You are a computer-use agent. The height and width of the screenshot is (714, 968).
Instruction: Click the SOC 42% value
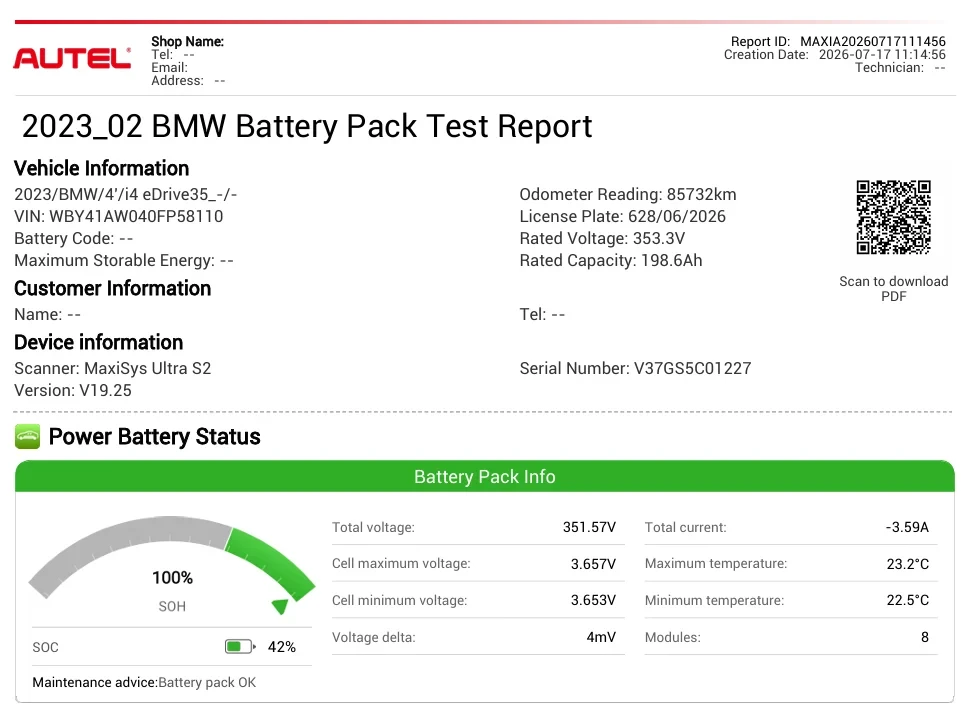pos(282,647)
